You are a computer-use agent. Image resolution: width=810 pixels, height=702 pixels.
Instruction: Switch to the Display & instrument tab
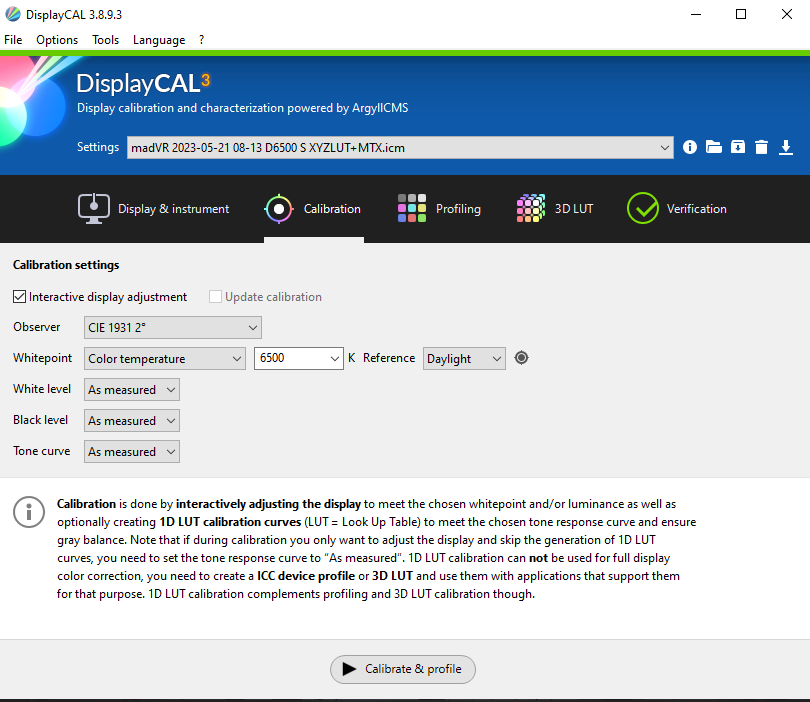(153, 209)
